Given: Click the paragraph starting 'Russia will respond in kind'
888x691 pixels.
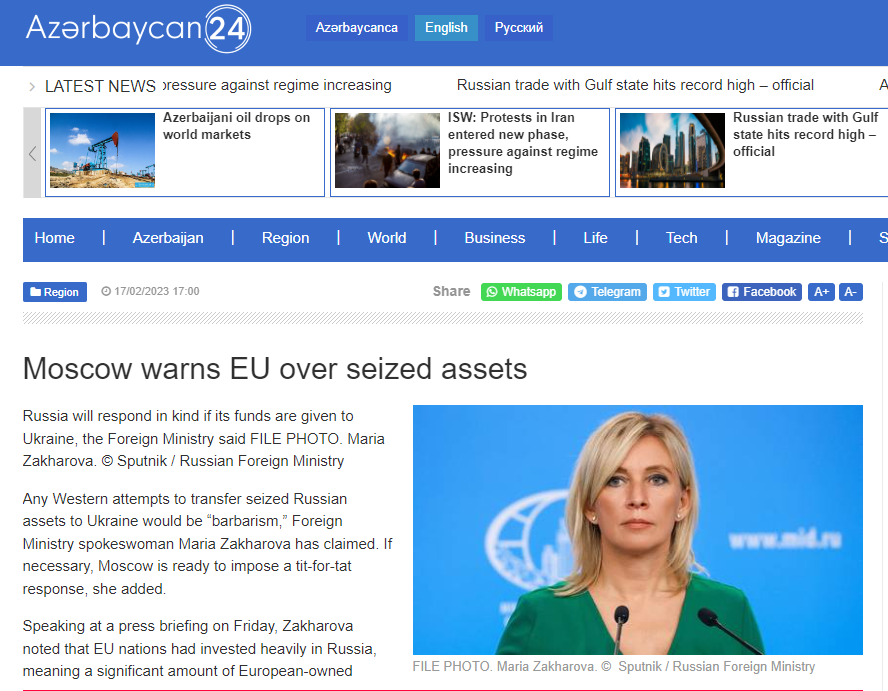Looking at the screenshot, I should [204, 438].
